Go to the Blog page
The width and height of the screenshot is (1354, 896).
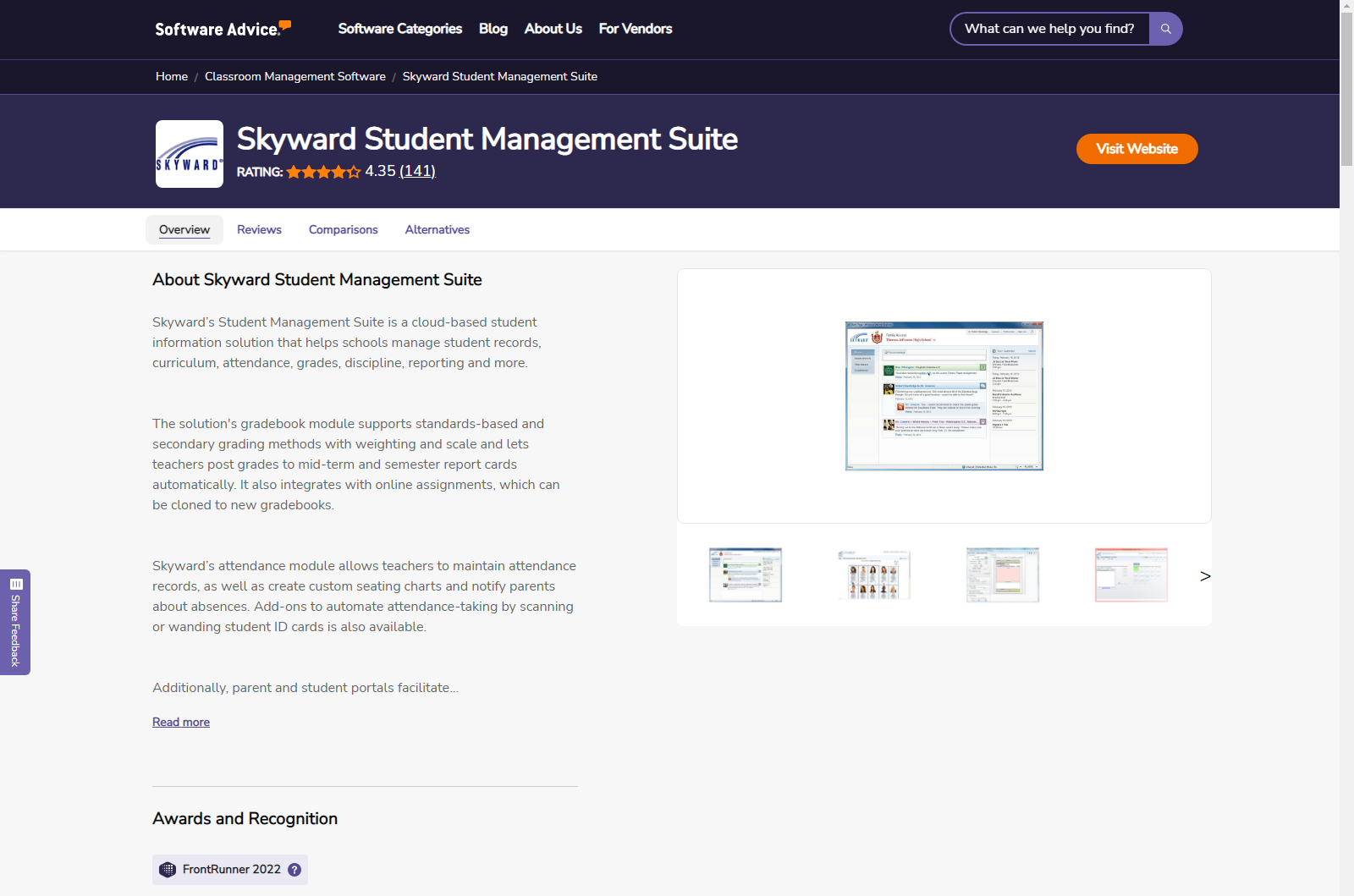click(493, 29)
